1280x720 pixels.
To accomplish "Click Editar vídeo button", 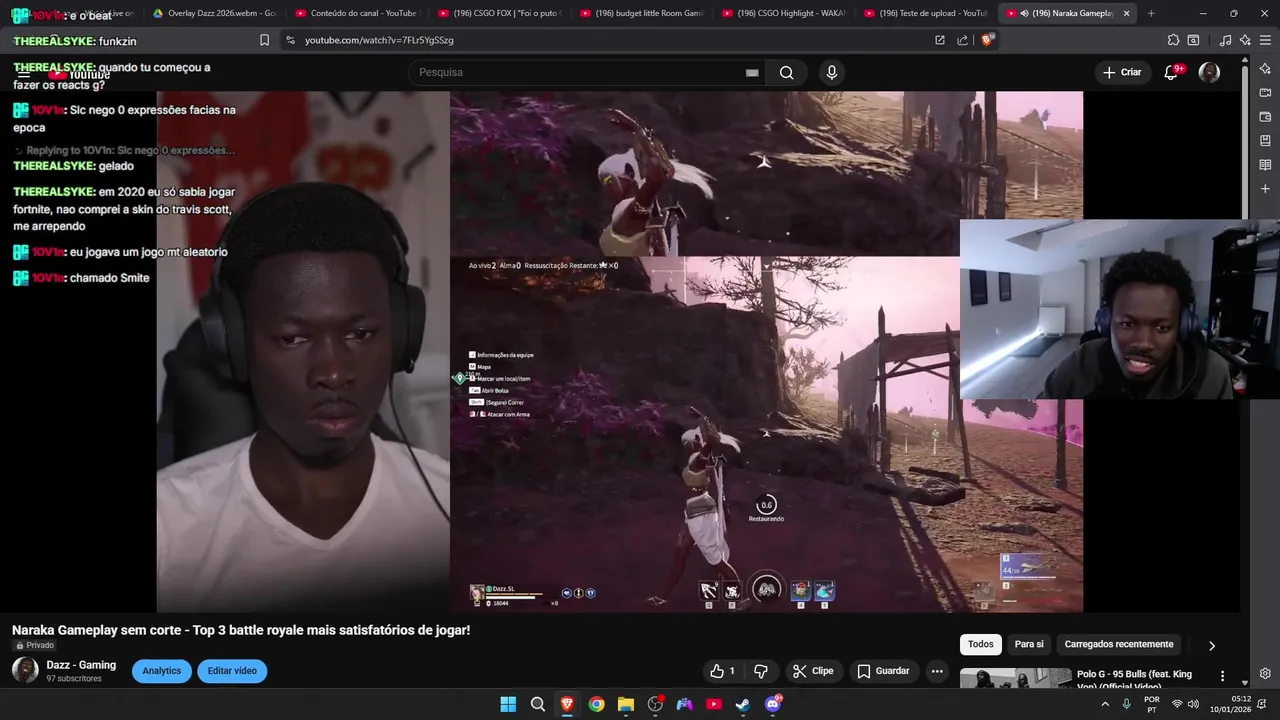I will click(232, 671).
